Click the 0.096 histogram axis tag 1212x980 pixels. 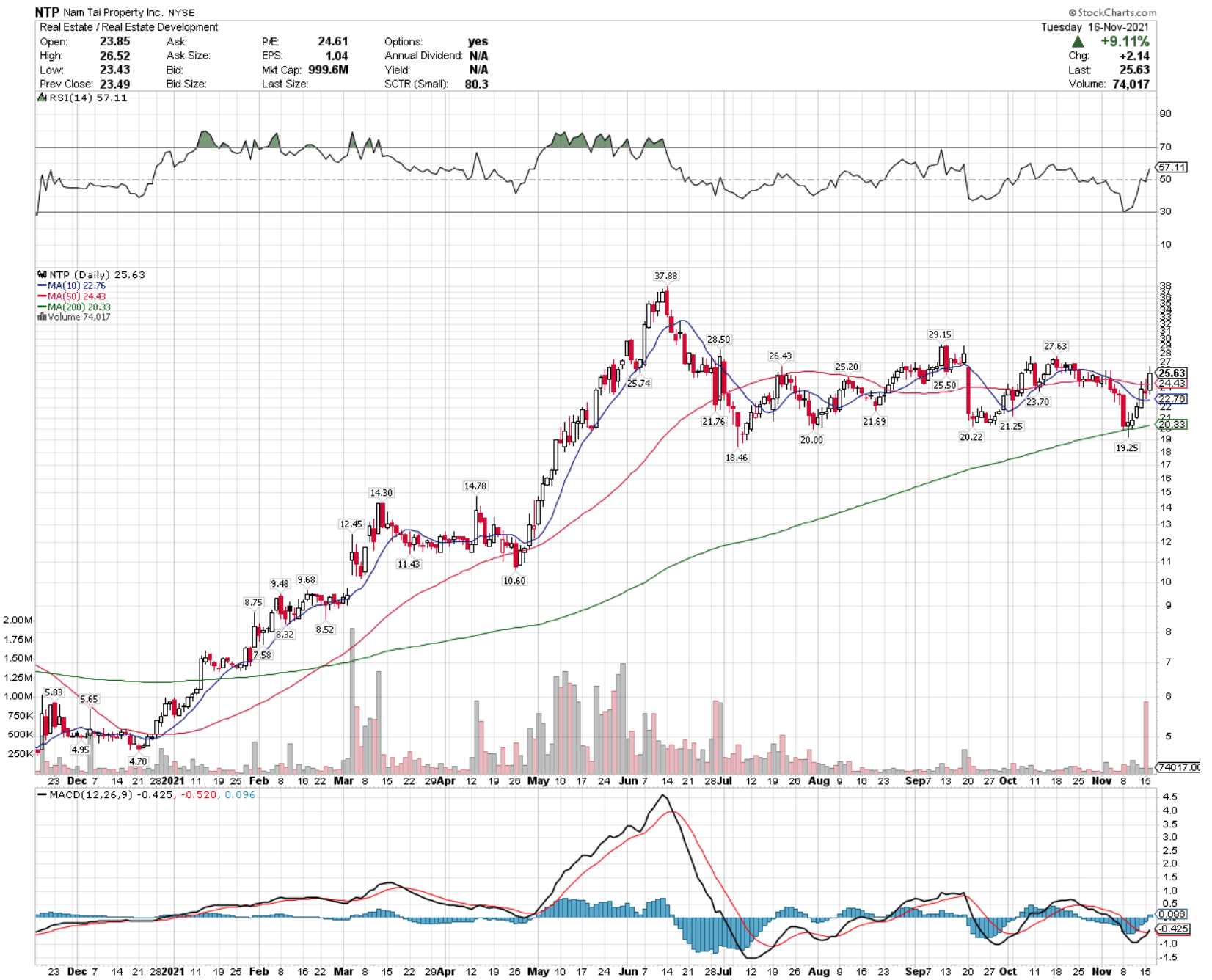[1172, 914]
